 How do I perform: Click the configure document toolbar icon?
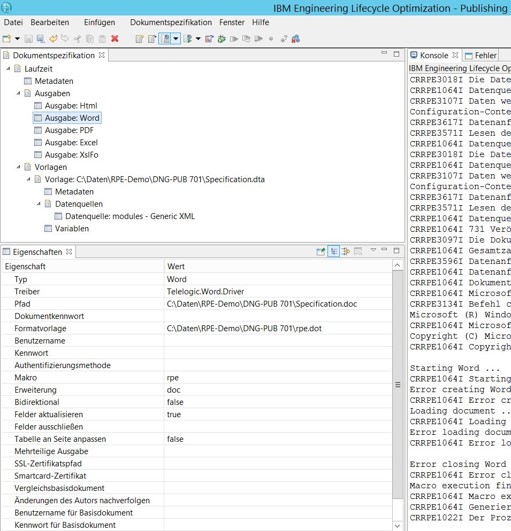click(209, 39)
